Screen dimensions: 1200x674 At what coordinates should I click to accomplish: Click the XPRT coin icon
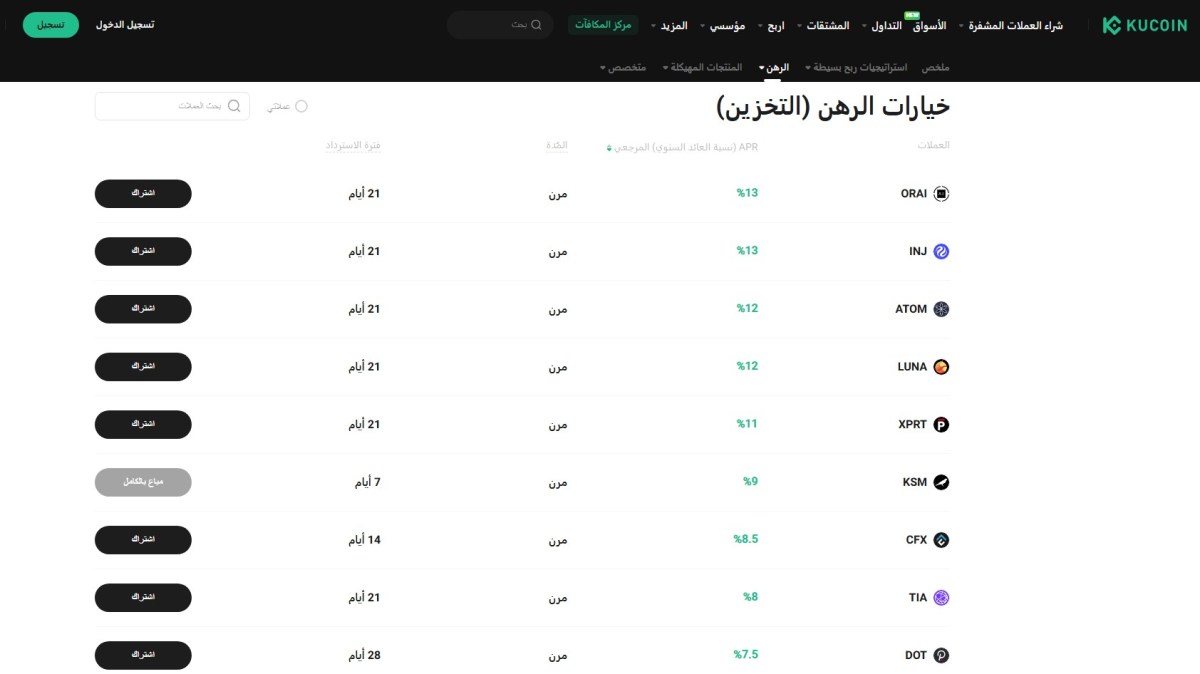click(x=941, y=425)
